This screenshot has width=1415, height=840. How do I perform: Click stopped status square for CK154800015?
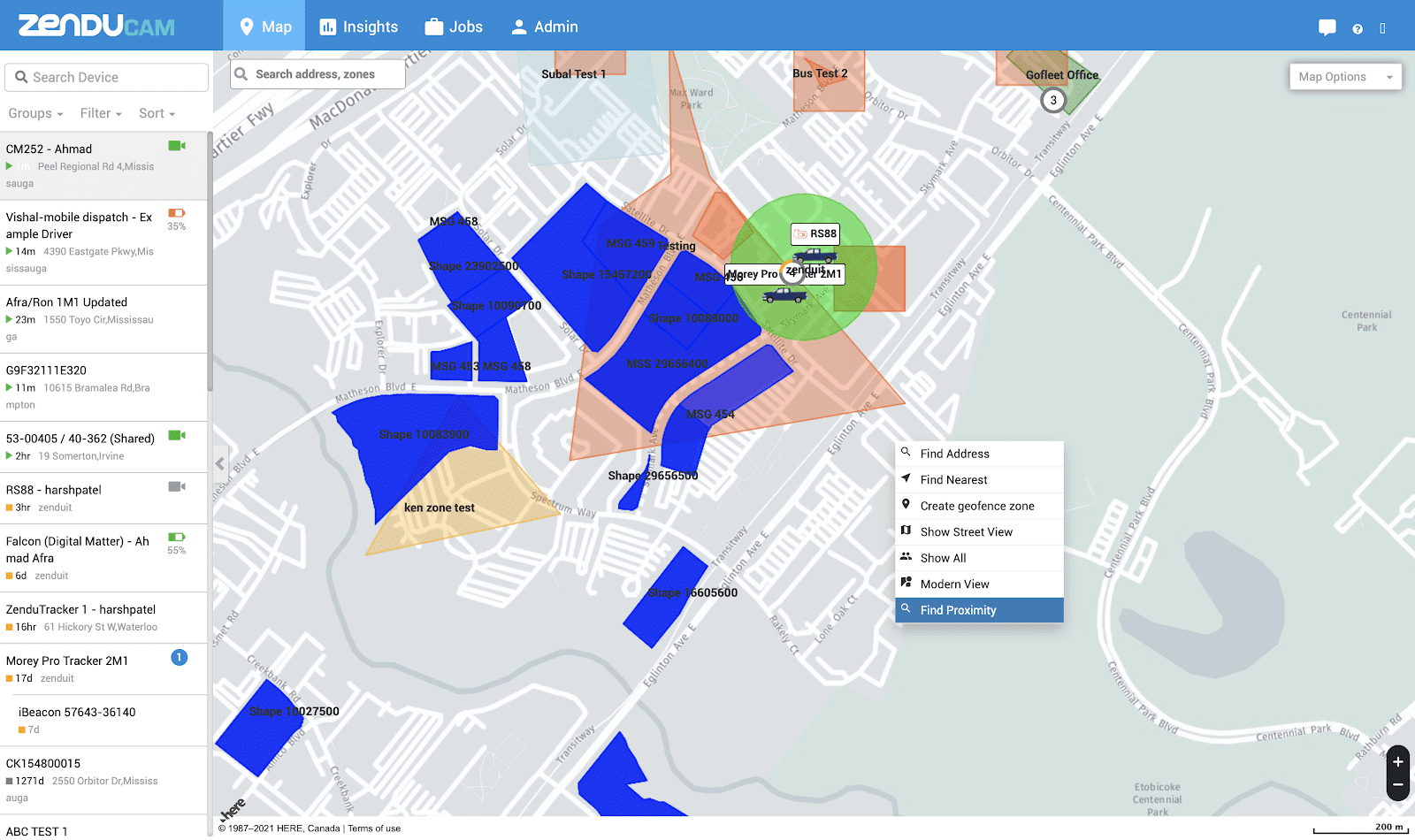[9, 781]
